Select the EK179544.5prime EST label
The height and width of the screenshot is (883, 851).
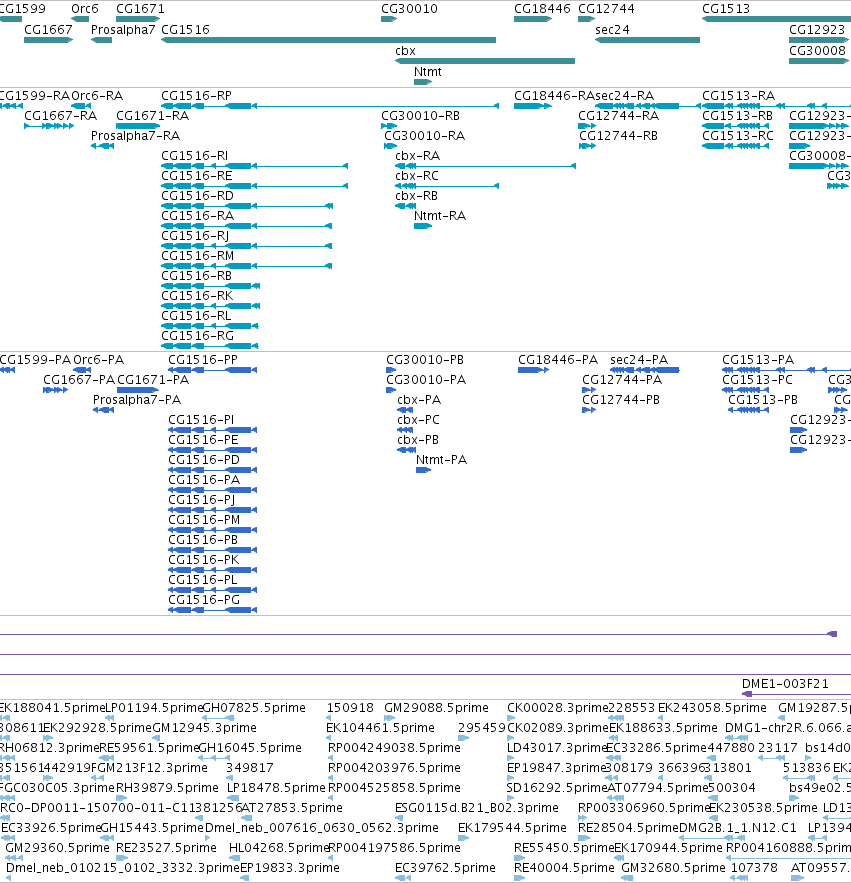coord(513,828)
